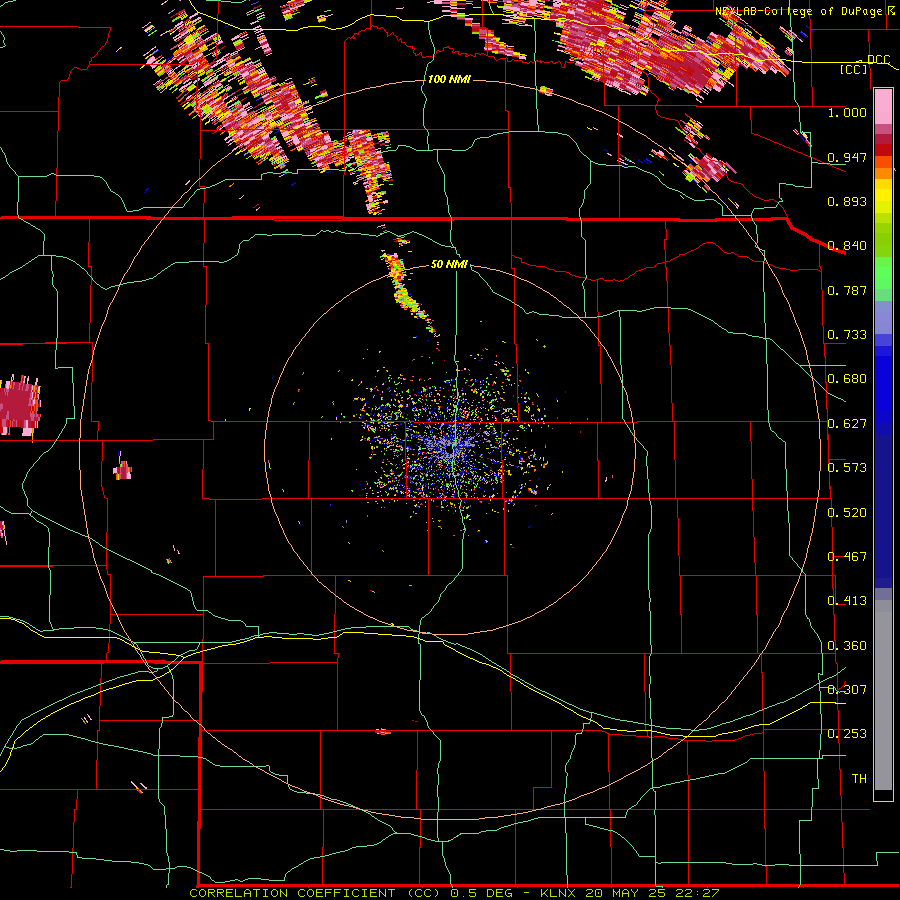
Task: Click the 0.413 scale value
Action: 847,601
